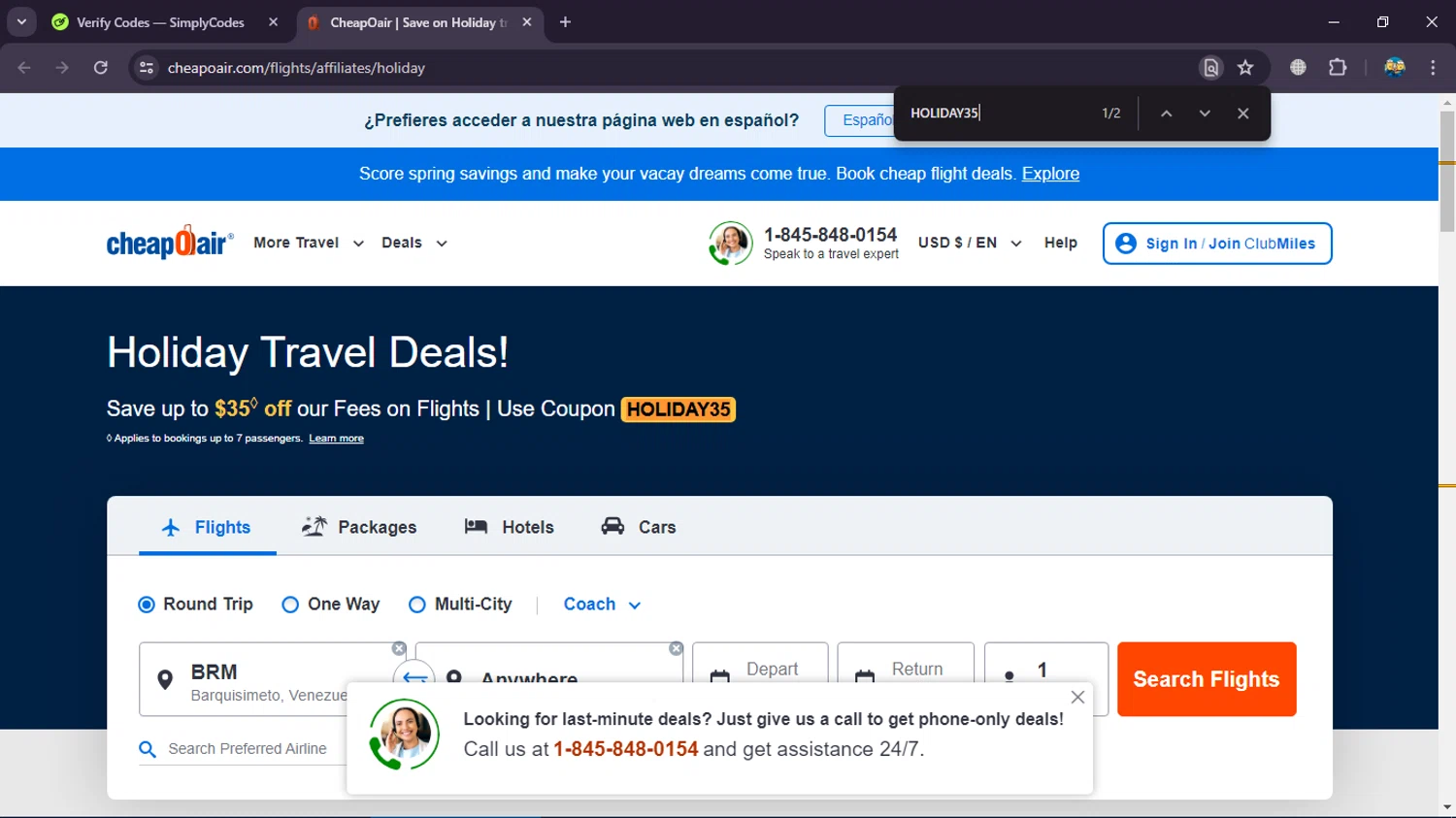This screenshot has width=1456, height=818.
Task: Close the CheapOair browser tab
Action: (x=527, y=22)
